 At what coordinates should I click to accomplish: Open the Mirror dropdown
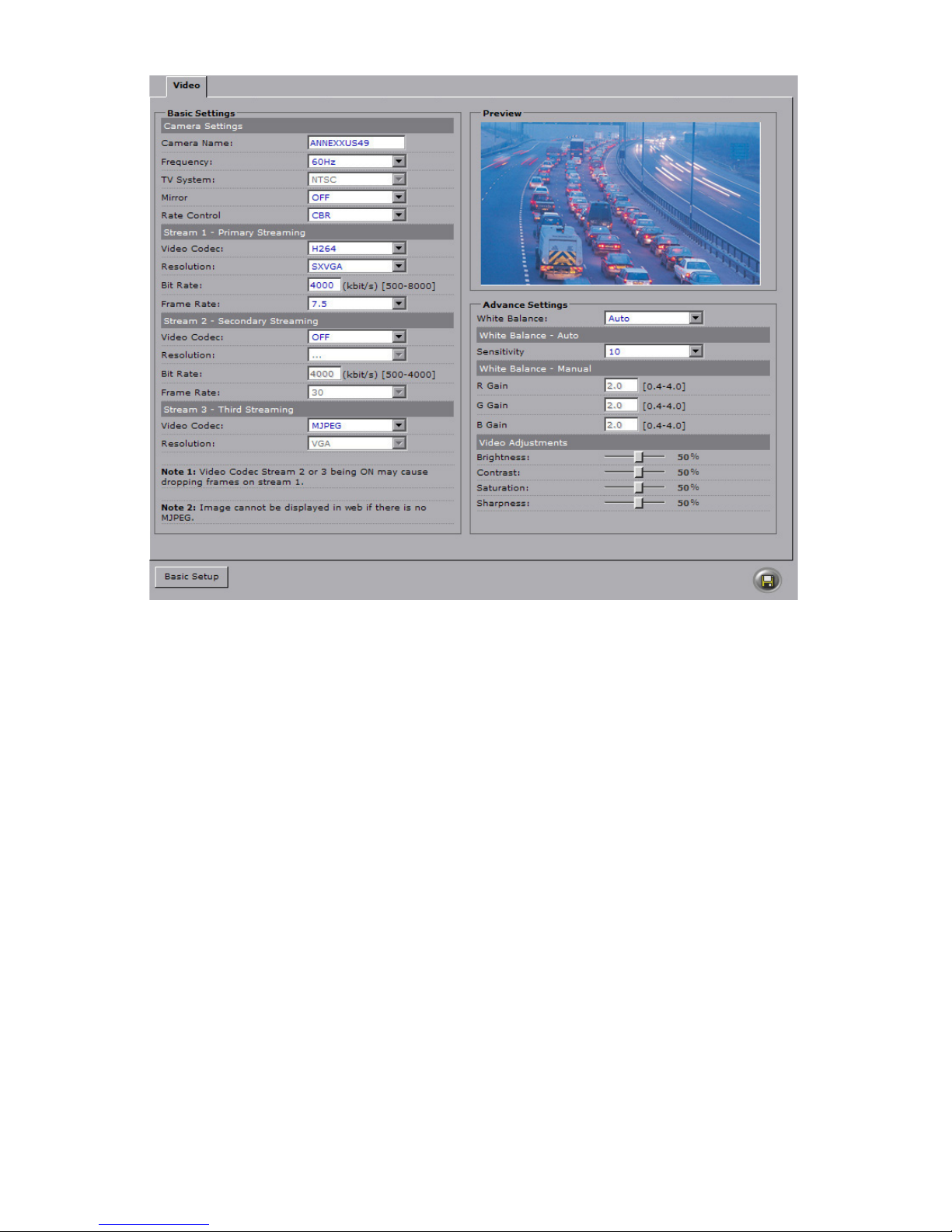[357, 197]
